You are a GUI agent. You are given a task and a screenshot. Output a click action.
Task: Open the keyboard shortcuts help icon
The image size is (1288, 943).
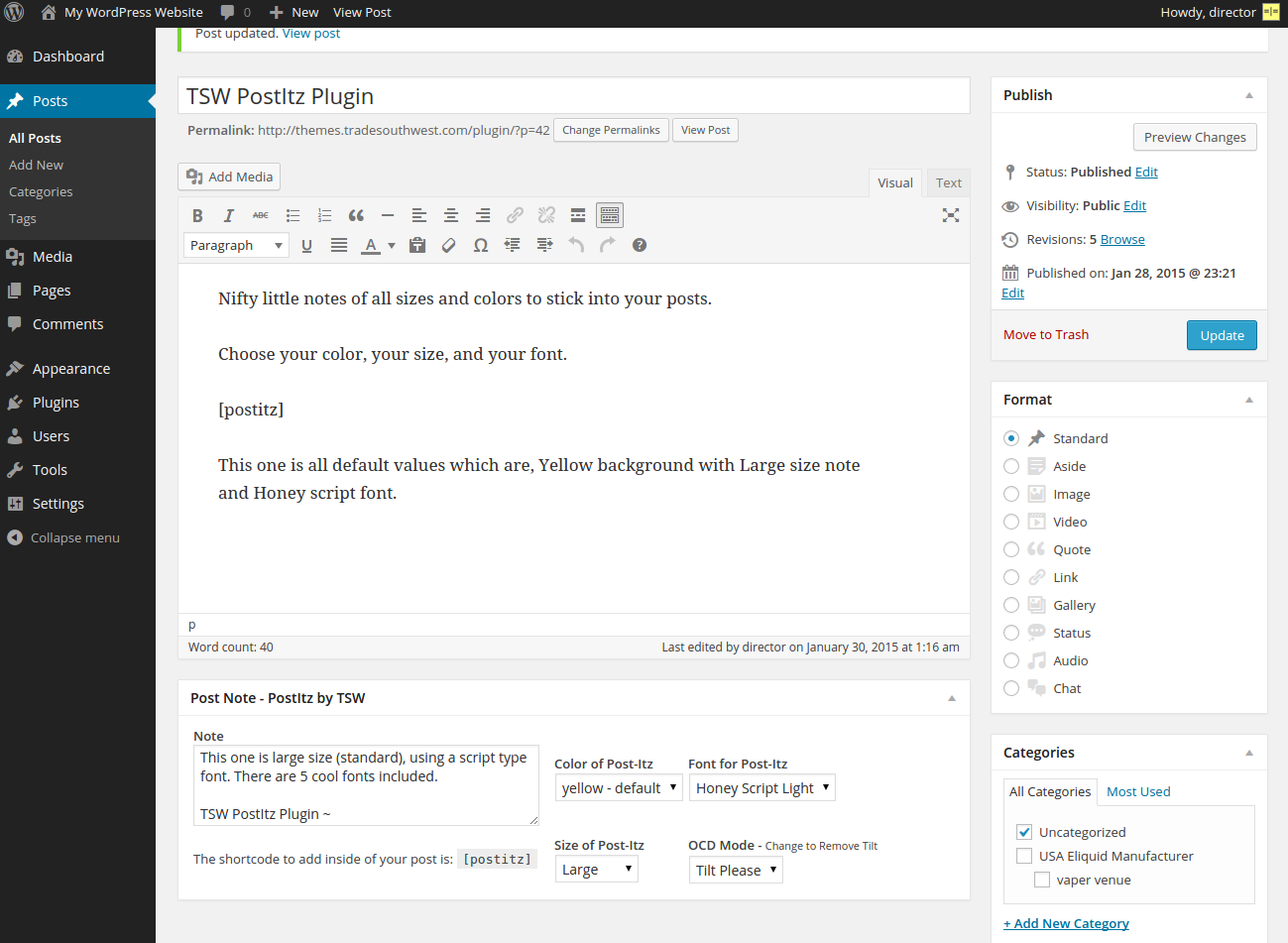(x=640, y=245)
